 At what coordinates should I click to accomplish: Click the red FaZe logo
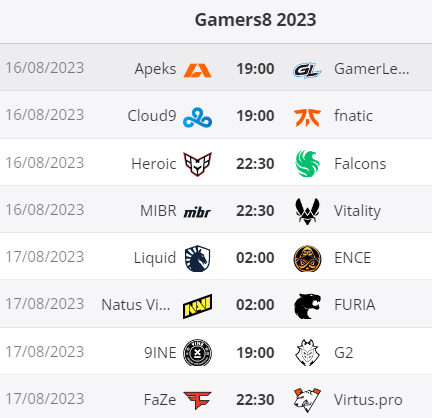tap(197, 400)
